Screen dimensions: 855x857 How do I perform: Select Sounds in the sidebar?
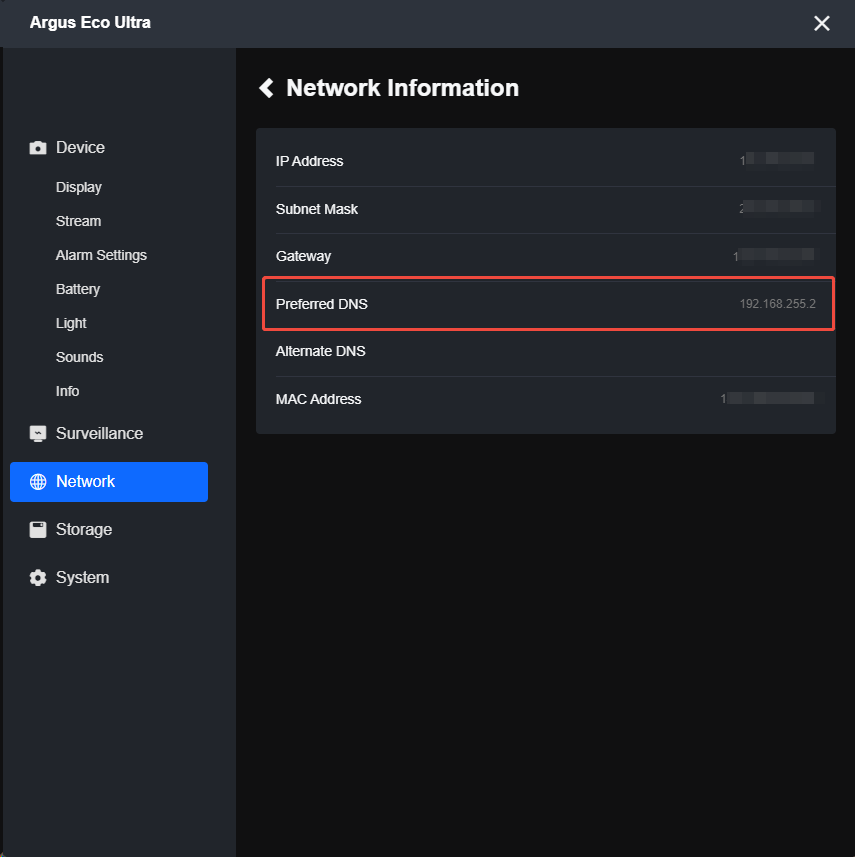pos(79,357)
